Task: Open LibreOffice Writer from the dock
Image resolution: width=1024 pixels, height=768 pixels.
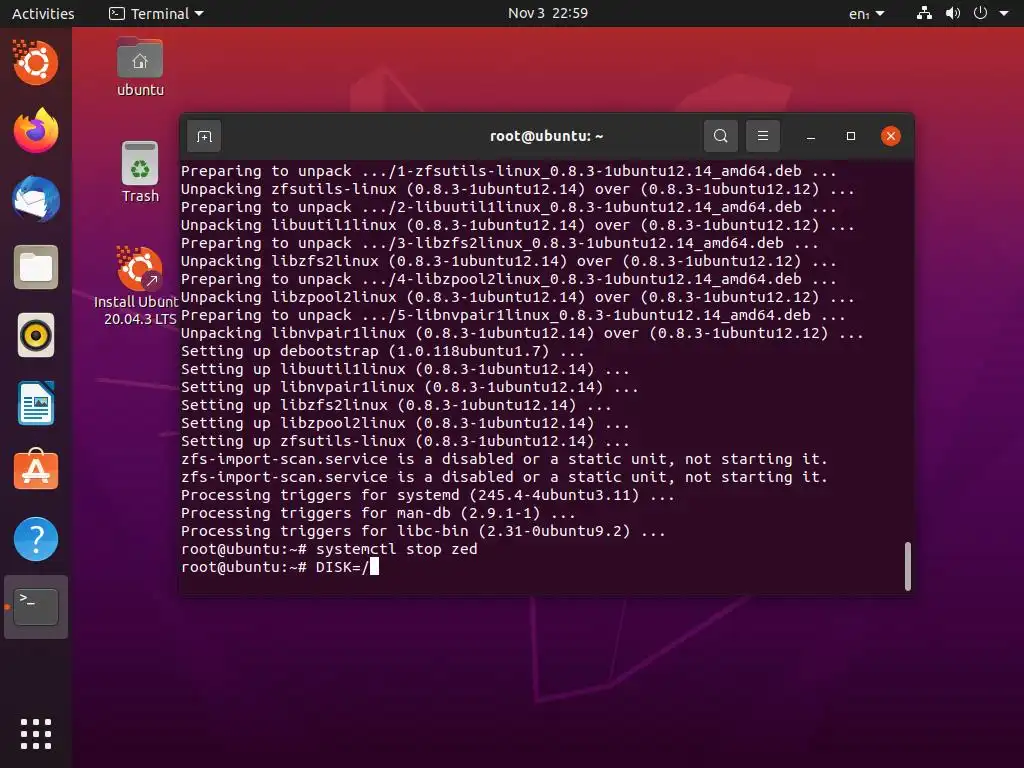Action: 36,403
